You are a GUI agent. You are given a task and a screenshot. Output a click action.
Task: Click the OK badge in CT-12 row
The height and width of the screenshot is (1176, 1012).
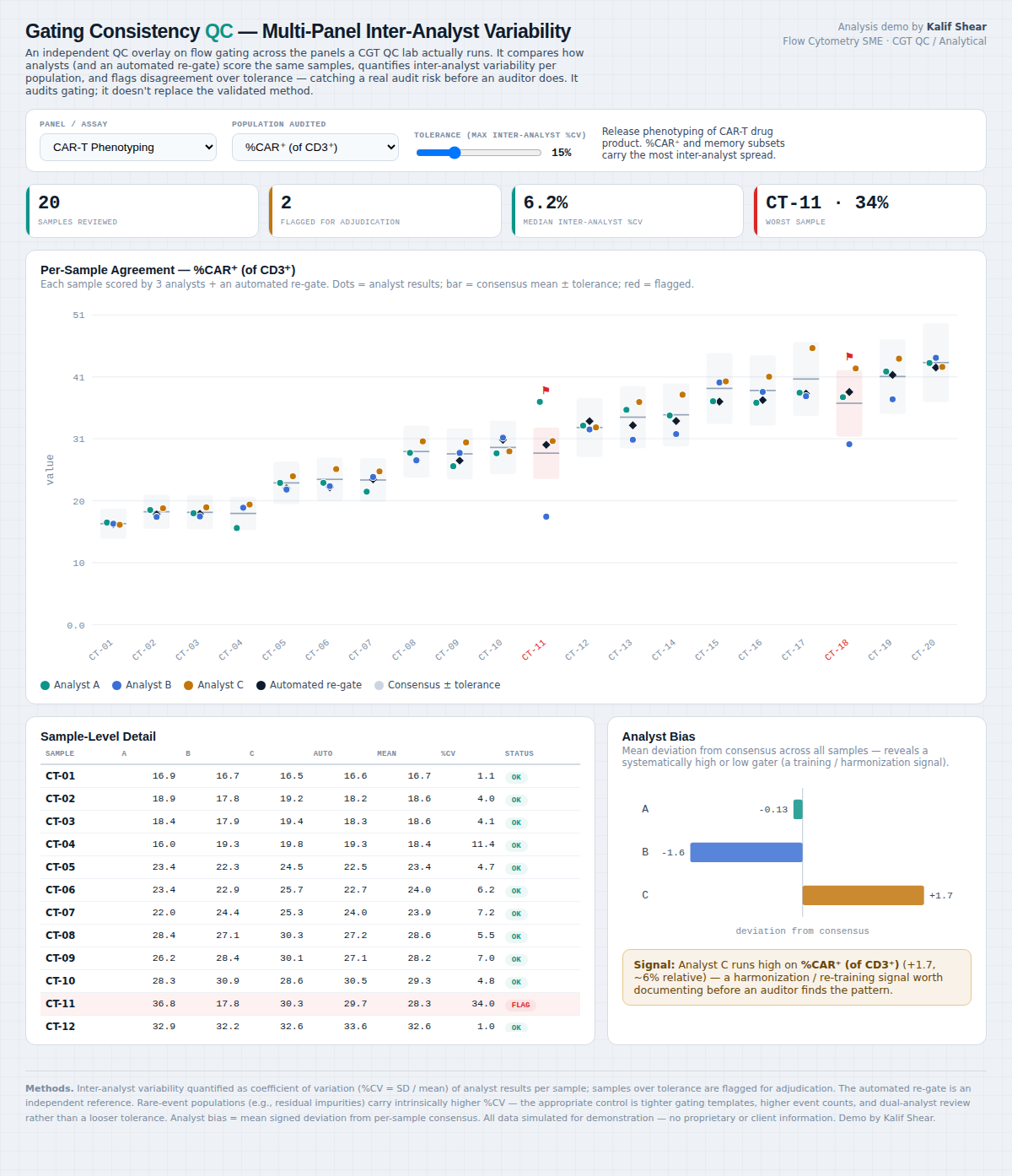[x=516, y=1028]
